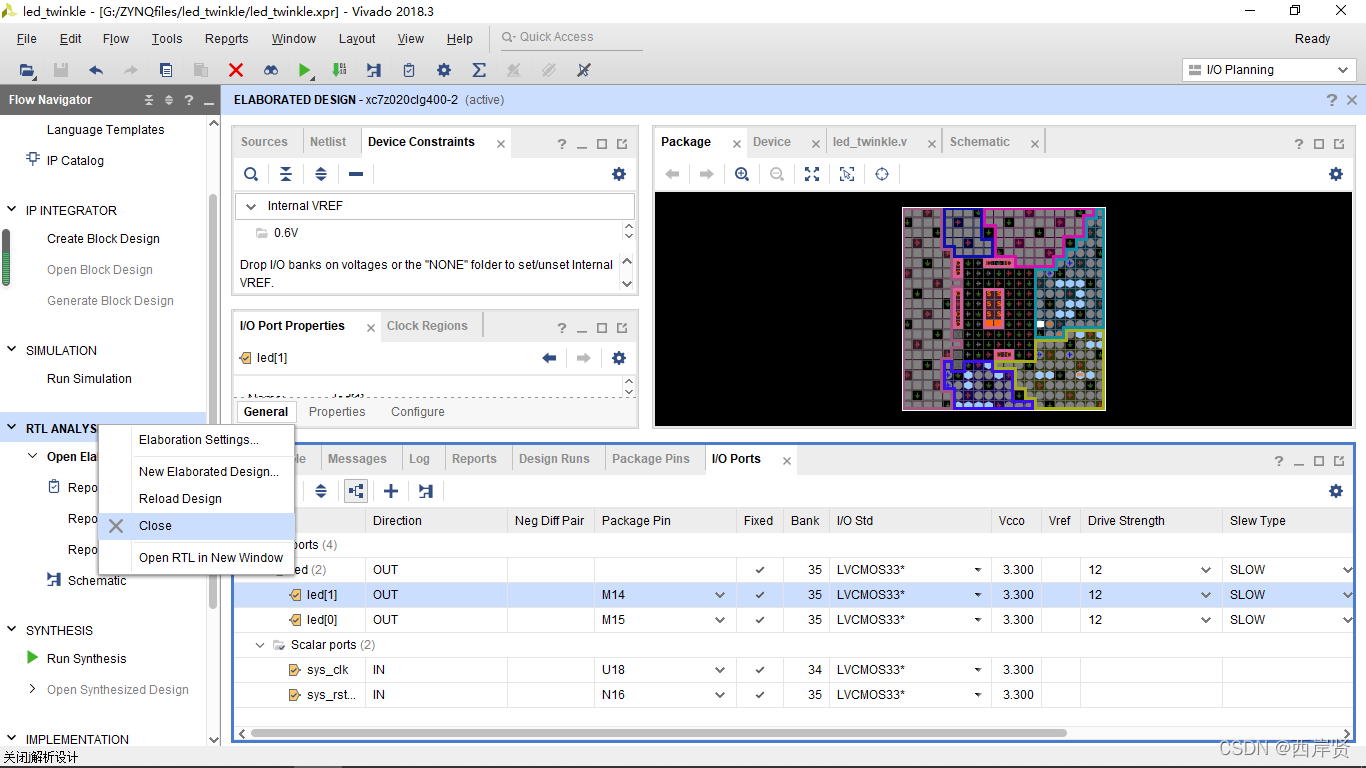
Task: Open I/O Std dropdown for sys_clk row
Action: [x=977, y=670]
